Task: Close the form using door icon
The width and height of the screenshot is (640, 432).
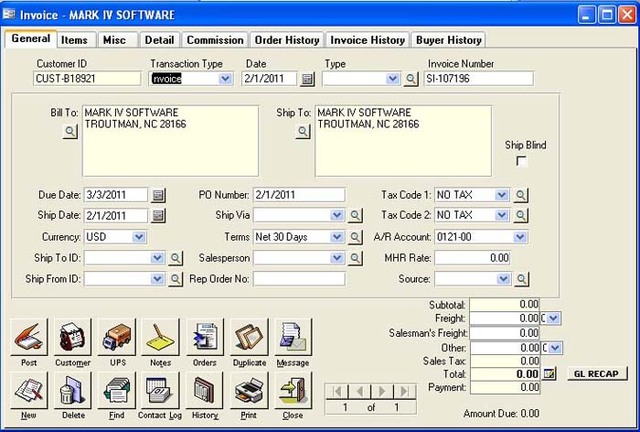Action: coord(293,390)
